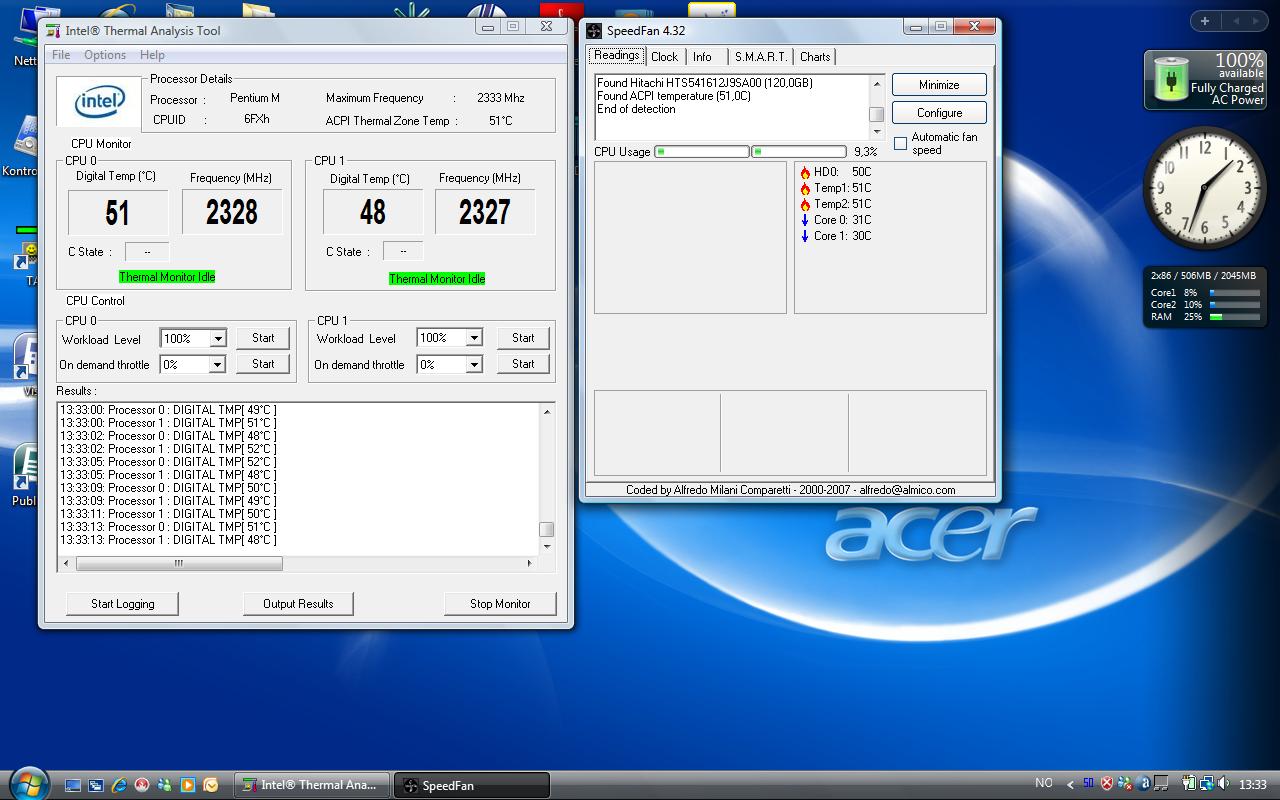This screenshot has width=1280, height=800.
Task: Click Stop Monitor button
Action: click(500, 604)
